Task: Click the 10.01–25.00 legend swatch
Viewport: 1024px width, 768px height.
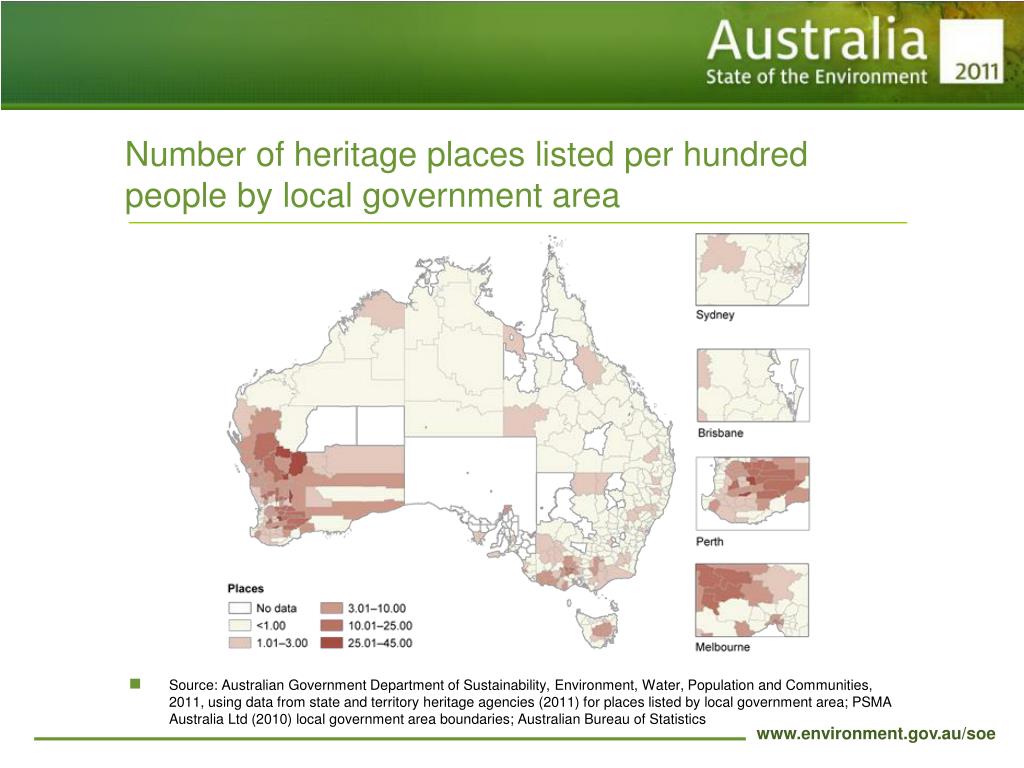Action: click(331, 626)
